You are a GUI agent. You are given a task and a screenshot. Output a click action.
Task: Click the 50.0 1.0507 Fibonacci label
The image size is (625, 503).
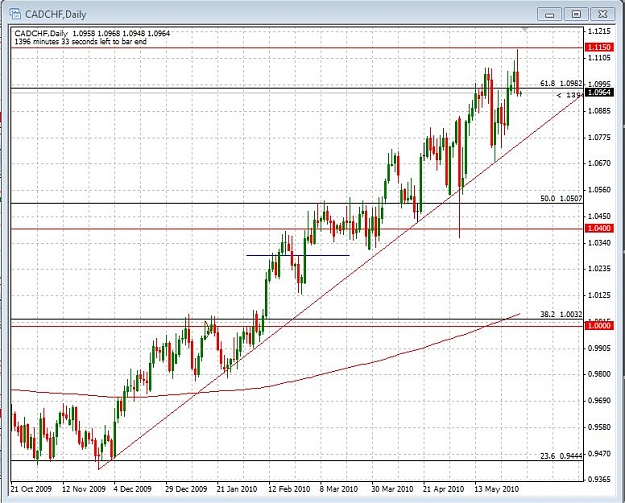tap(561, 198)
